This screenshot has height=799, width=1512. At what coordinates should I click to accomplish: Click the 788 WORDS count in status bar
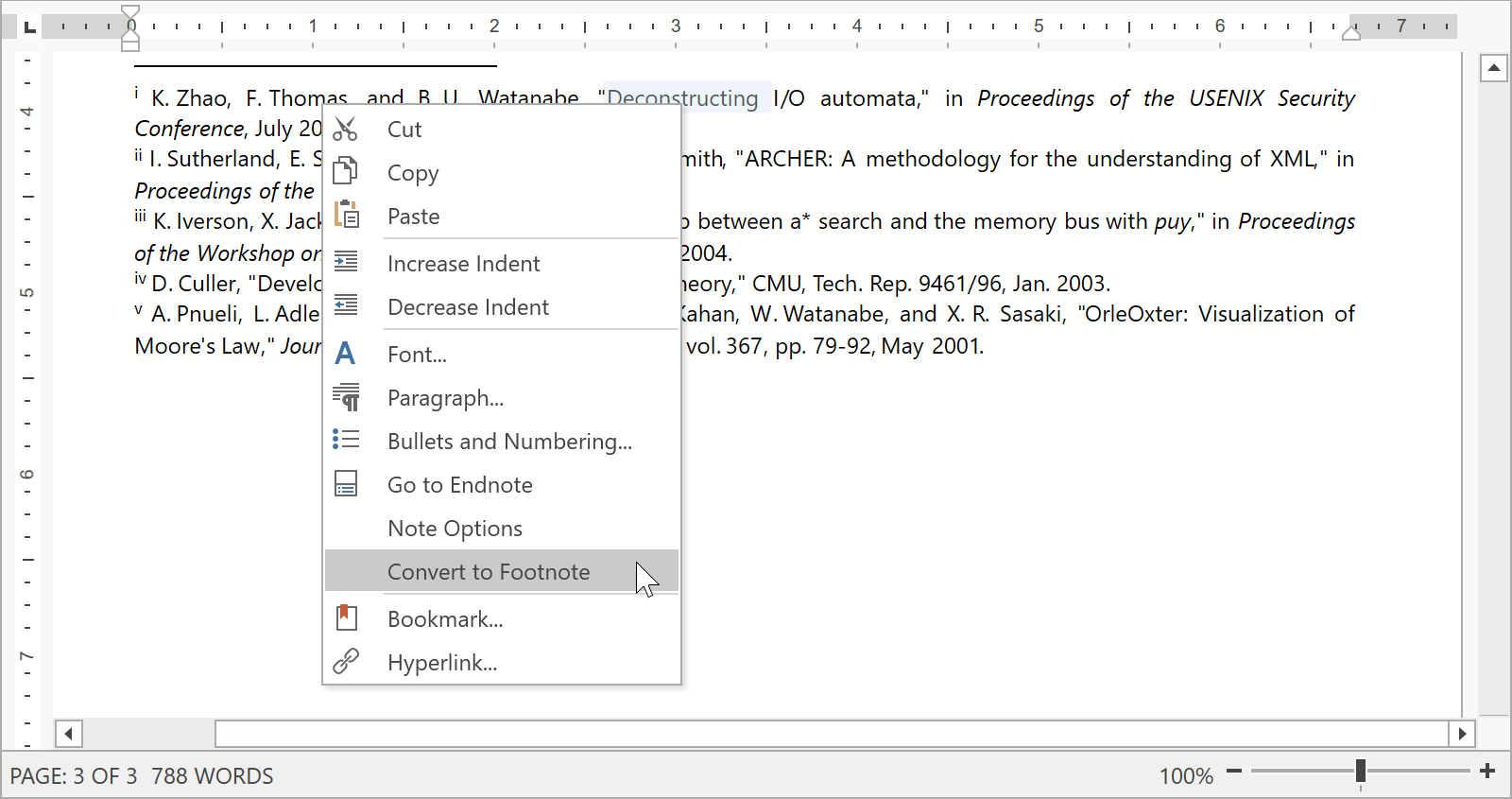[x=213, y=776]
